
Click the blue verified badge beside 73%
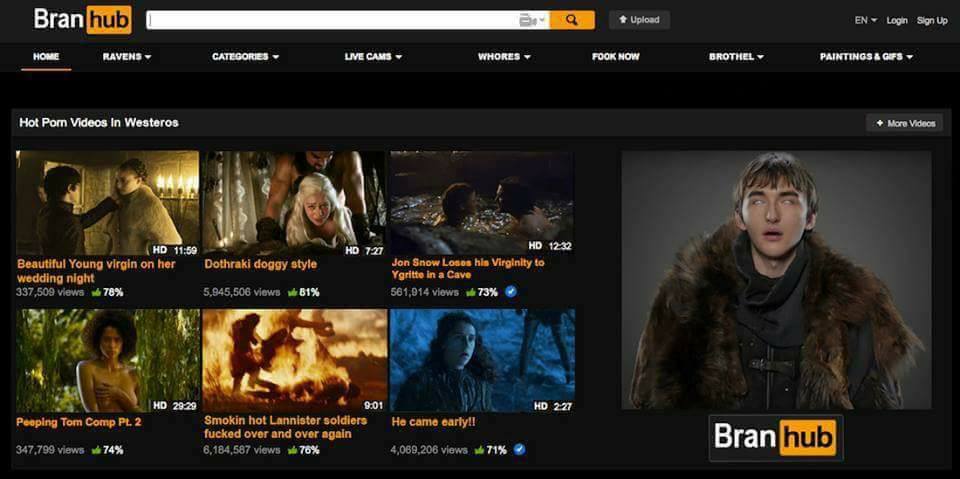click(x=511, y=292)
